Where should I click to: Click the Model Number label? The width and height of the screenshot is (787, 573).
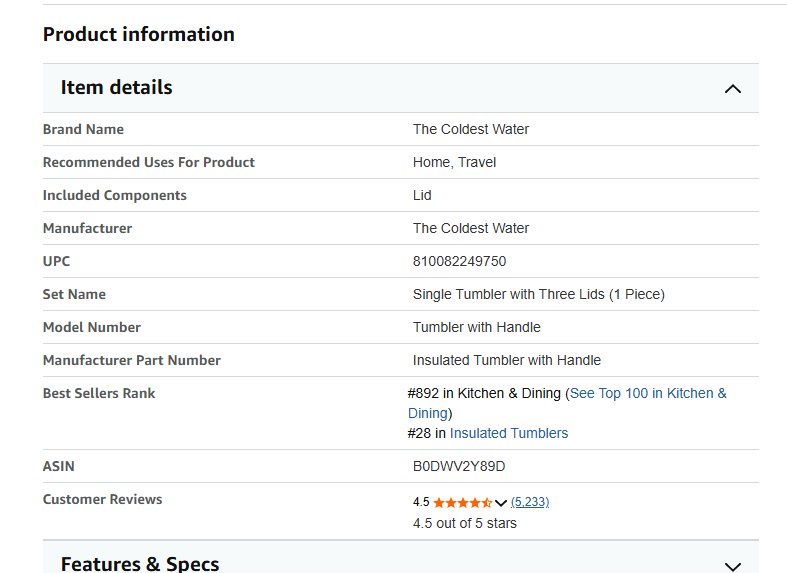[92, 328]
